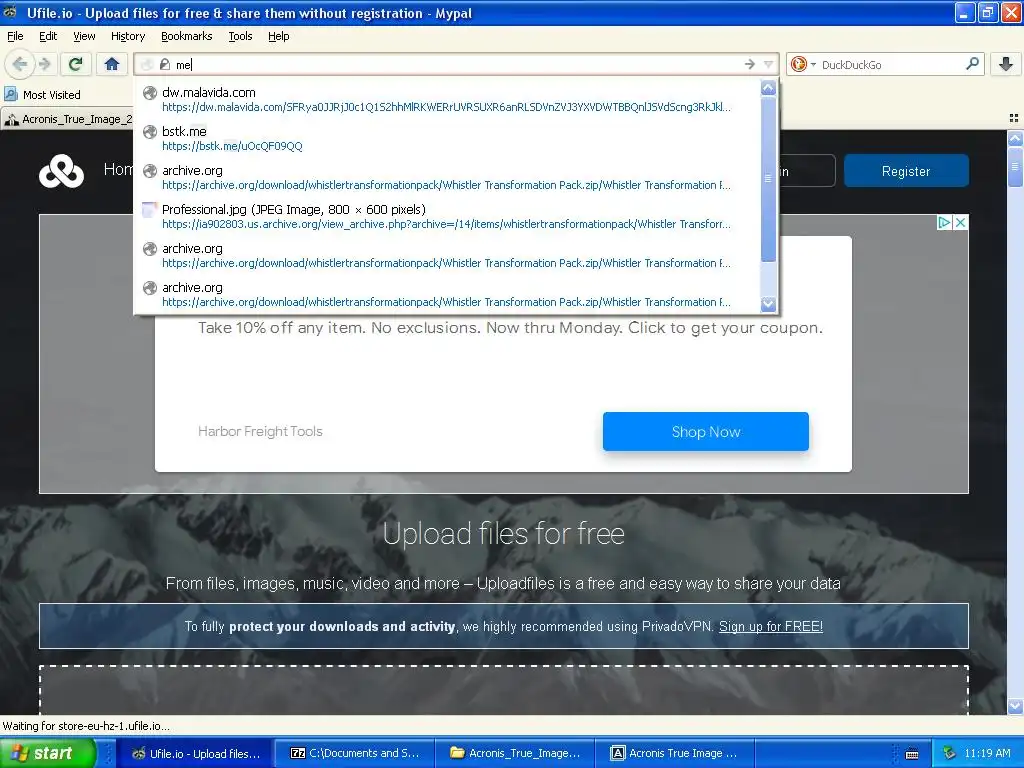
Task: Open the address bar history dropdown arrow
Action: point(769,64)
